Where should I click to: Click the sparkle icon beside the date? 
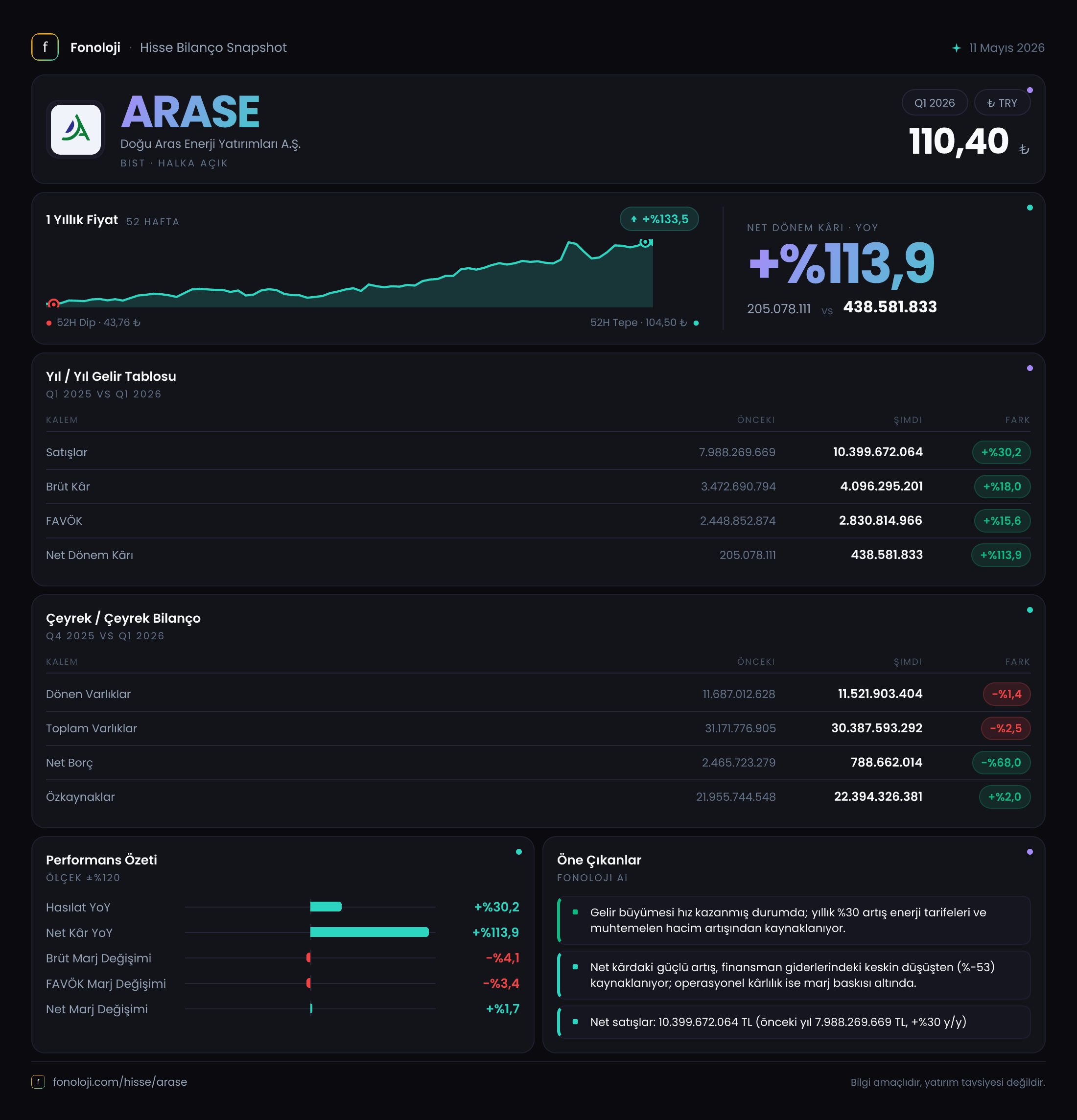click(957, 48)
